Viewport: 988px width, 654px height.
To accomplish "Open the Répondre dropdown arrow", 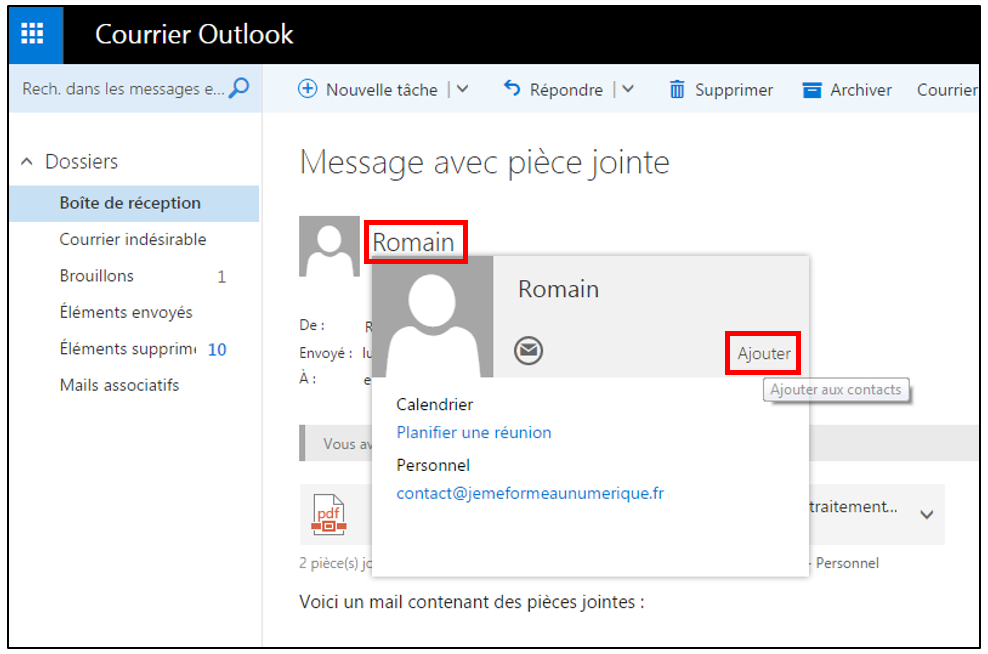I will (x=628, y=89).
